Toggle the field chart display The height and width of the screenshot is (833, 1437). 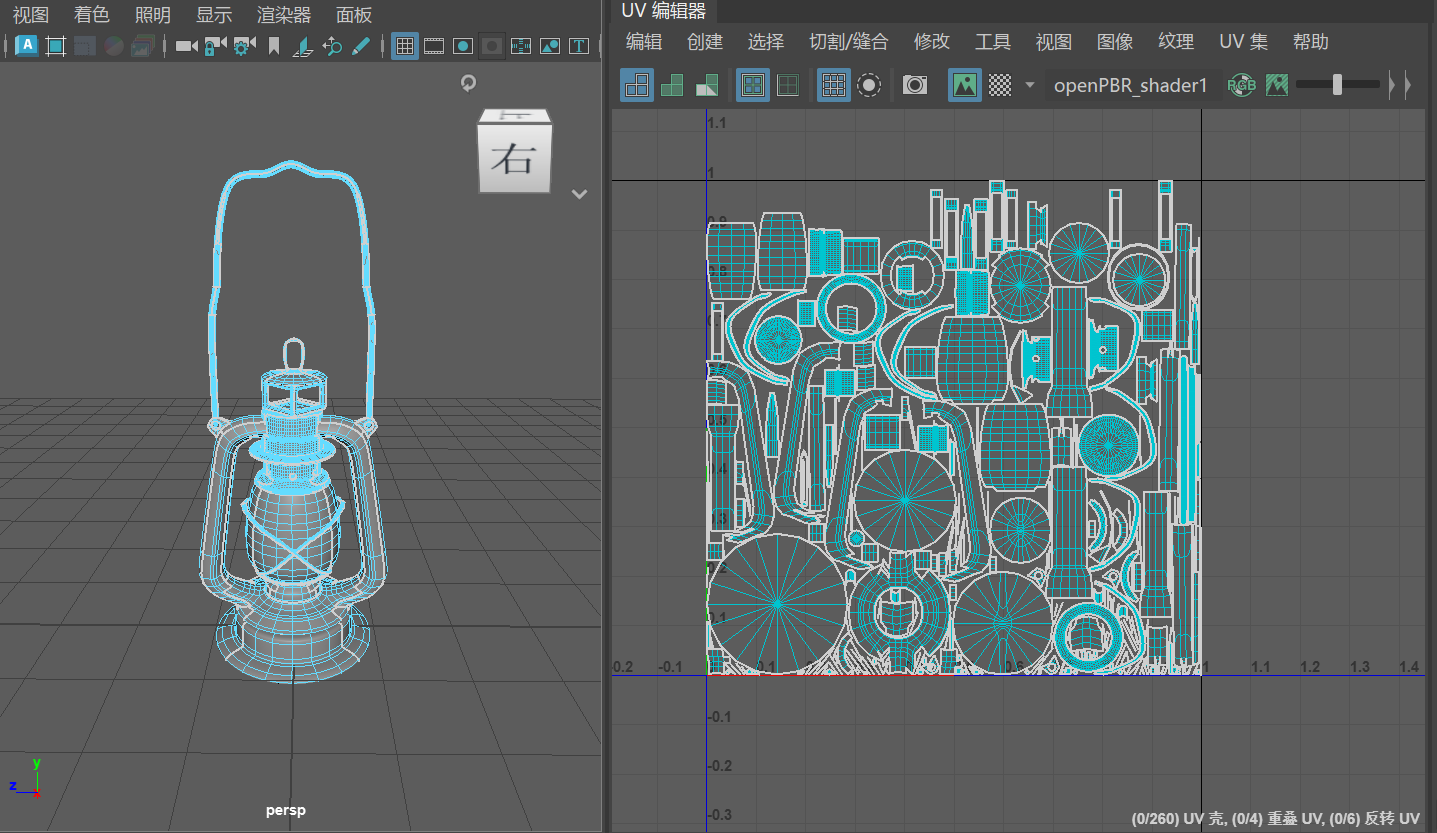(x=521, y=46)
